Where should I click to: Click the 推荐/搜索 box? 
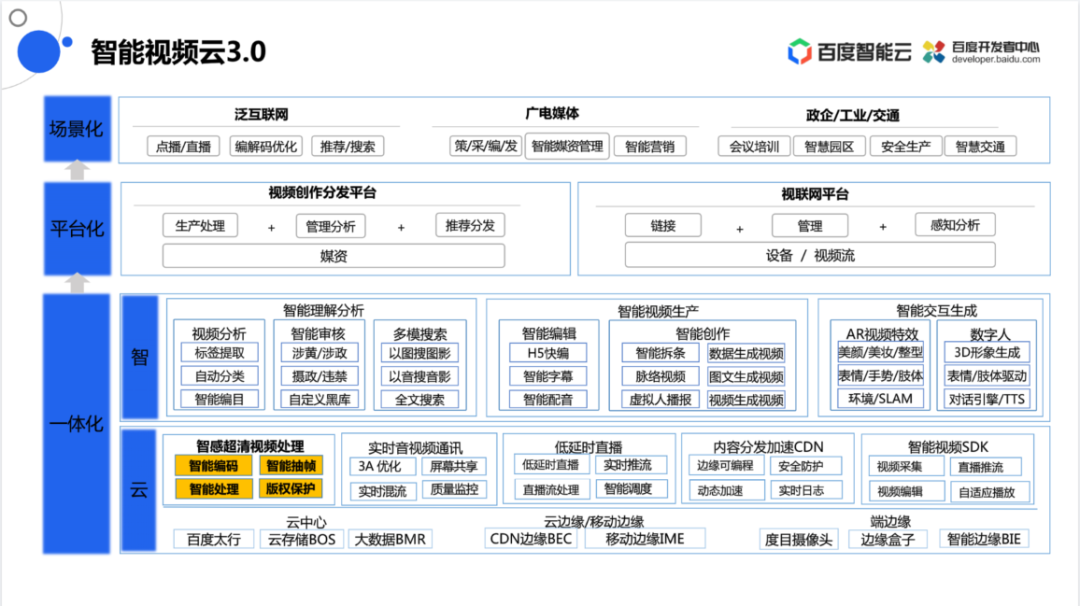coord(348,146)
